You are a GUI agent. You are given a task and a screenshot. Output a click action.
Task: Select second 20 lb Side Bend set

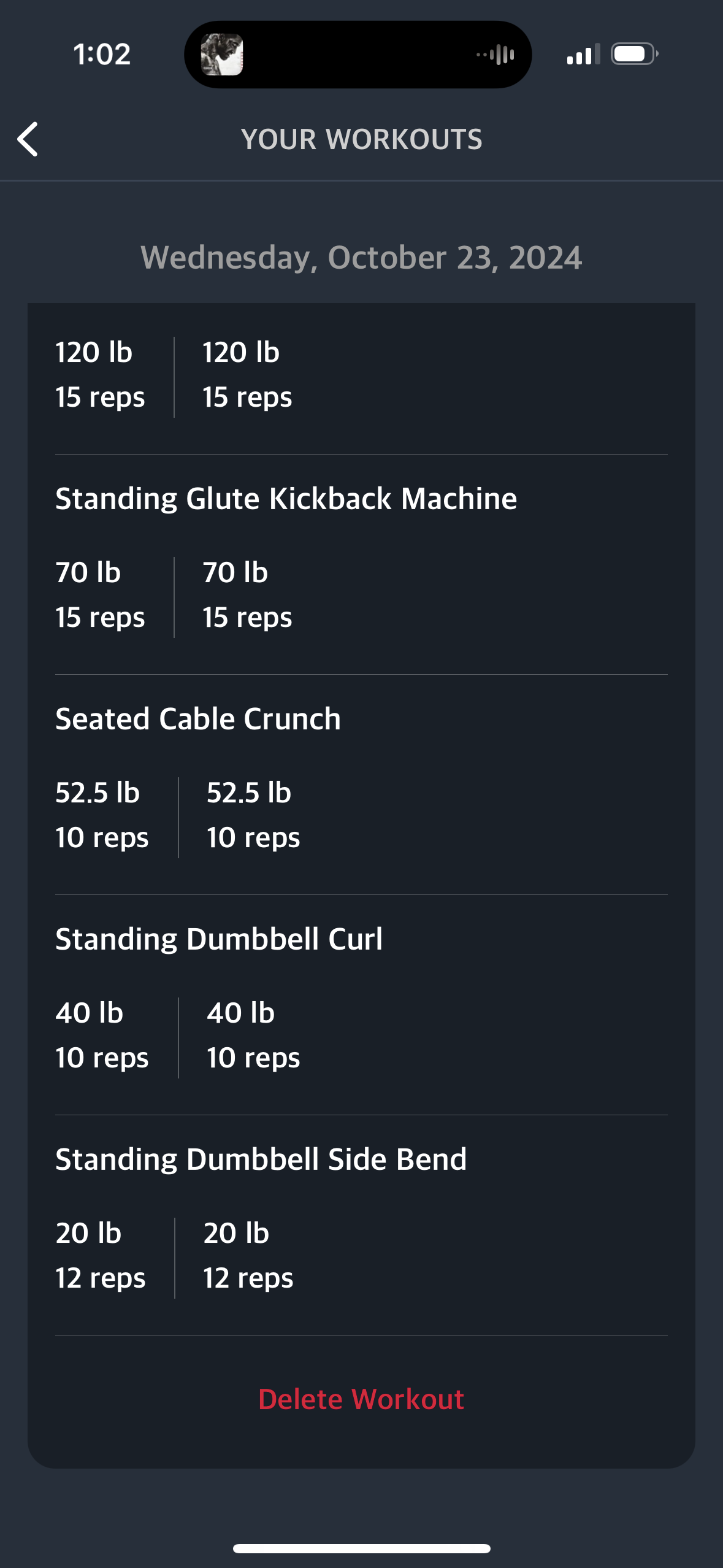248,1256
